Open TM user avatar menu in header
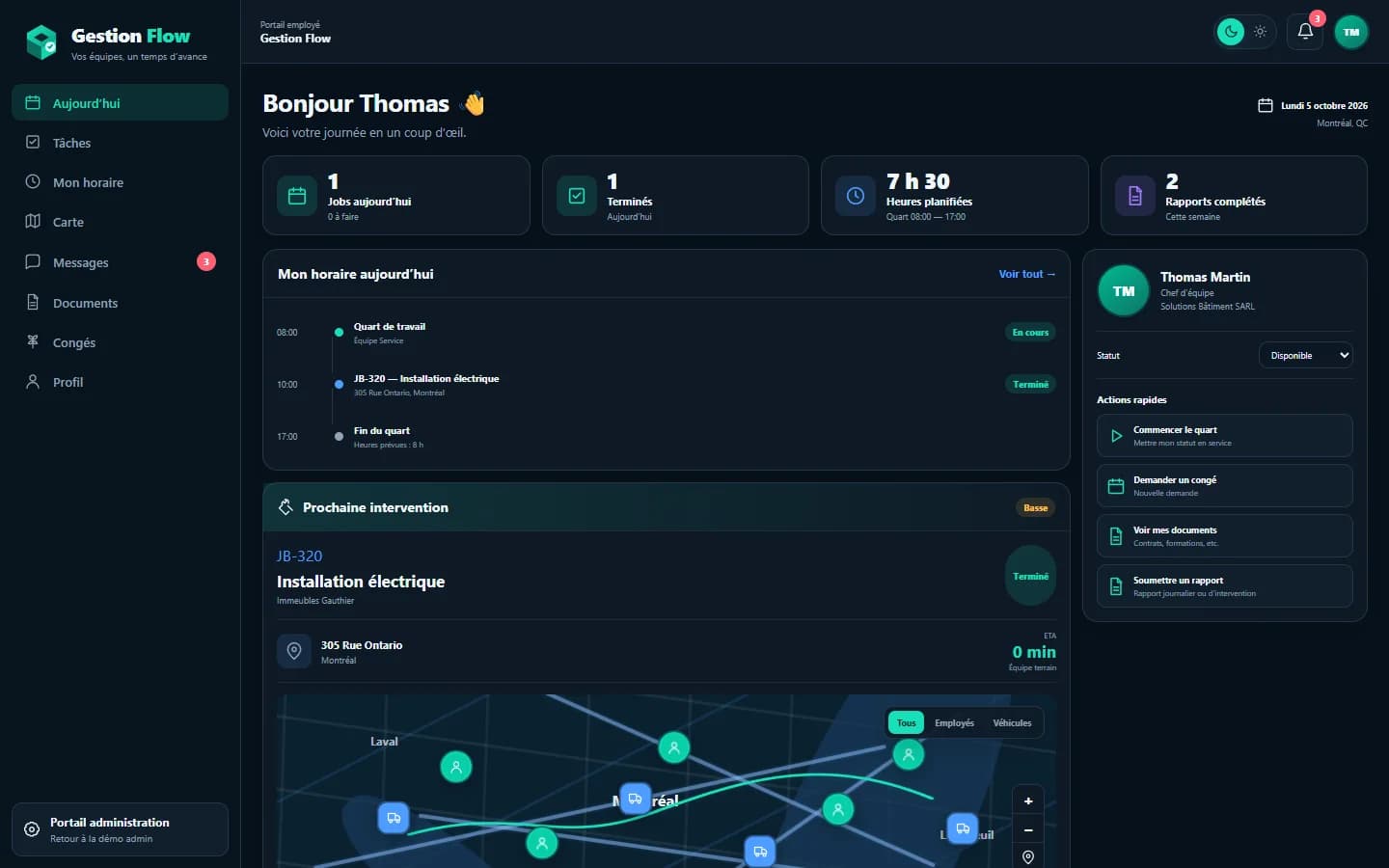This screenshot has height=868, width=1389. [1351, 32]
